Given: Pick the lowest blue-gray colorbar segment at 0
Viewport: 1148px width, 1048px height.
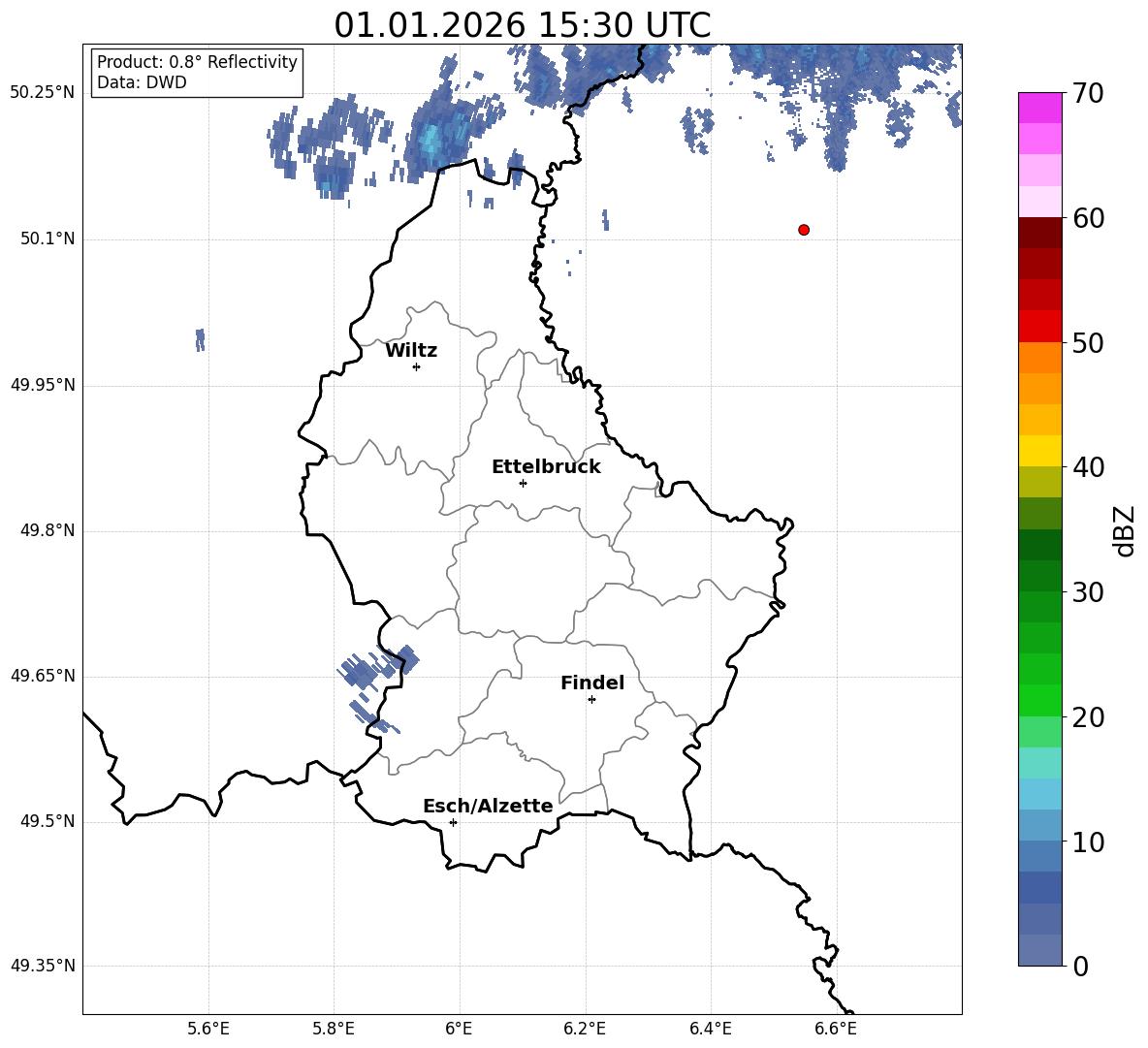Looking at the screenshot, I should point(1040,950).
